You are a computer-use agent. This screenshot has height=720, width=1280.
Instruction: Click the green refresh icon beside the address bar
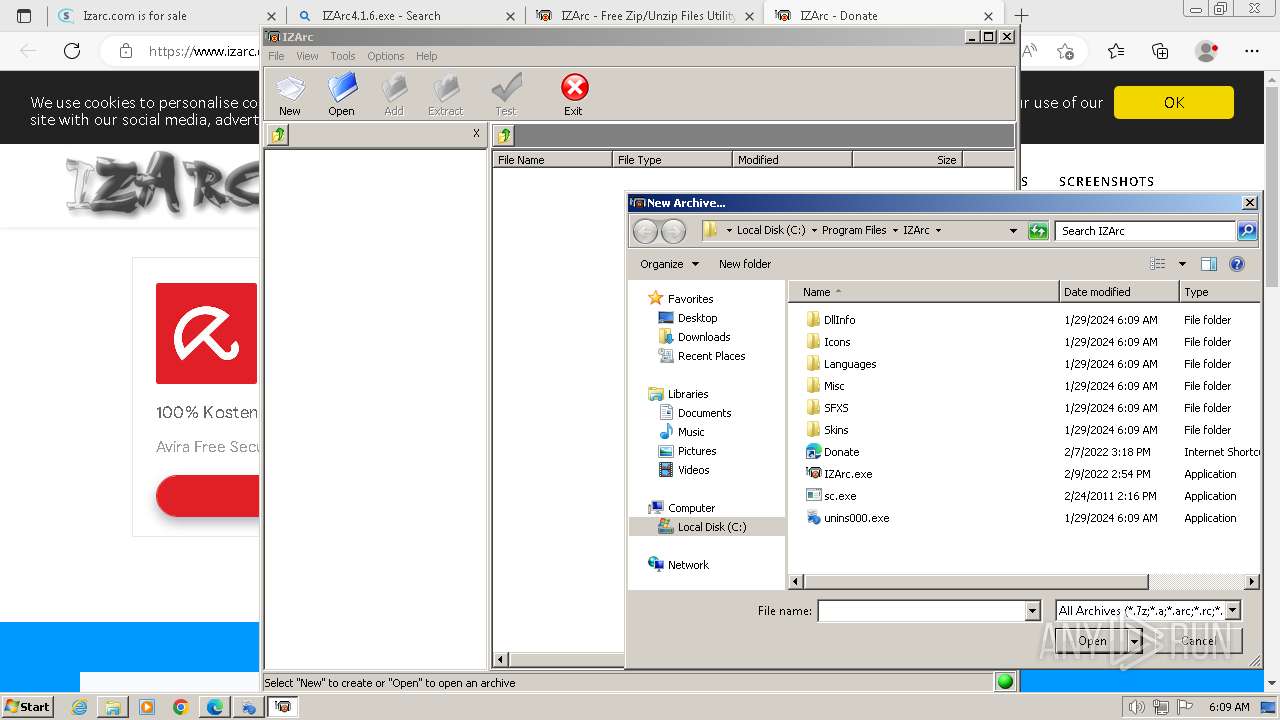coord(1038,231)
